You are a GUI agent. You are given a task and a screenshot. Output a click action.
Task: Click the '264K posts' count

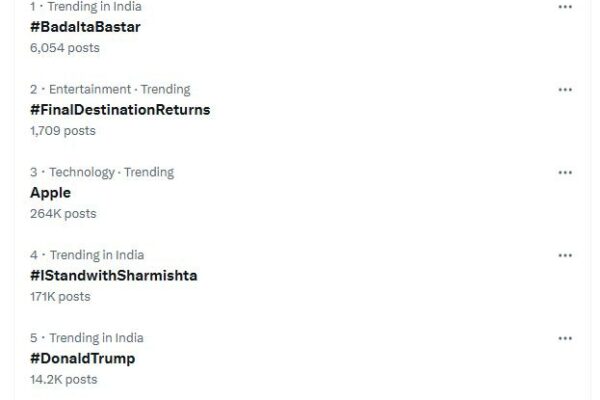tap(63, 214)
